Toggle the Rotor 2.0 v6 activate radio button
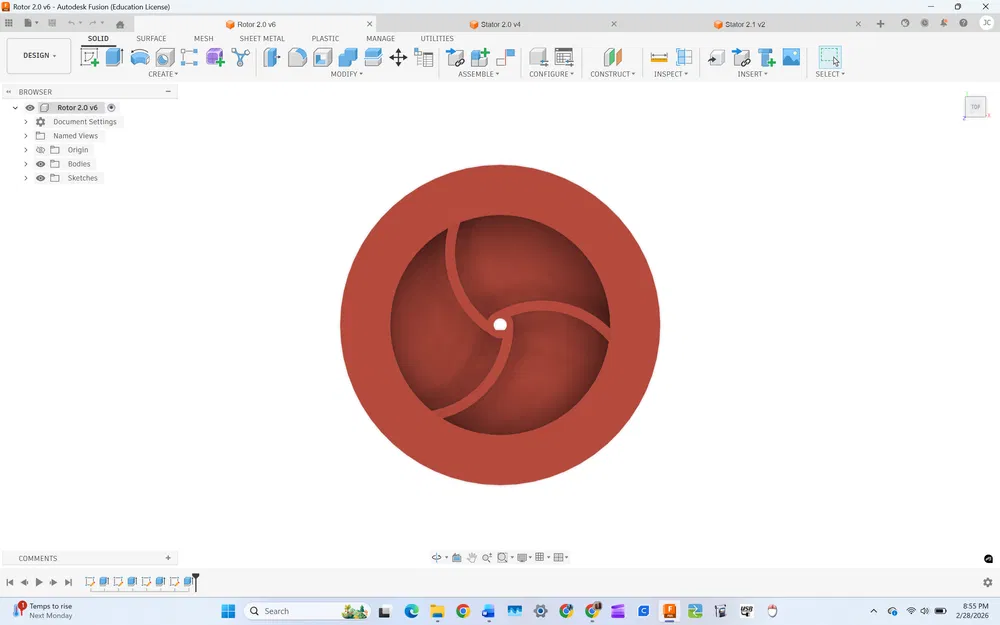The width and height of the screenshot is (1000, 625). pyautogui.click(x=111, y=108)
